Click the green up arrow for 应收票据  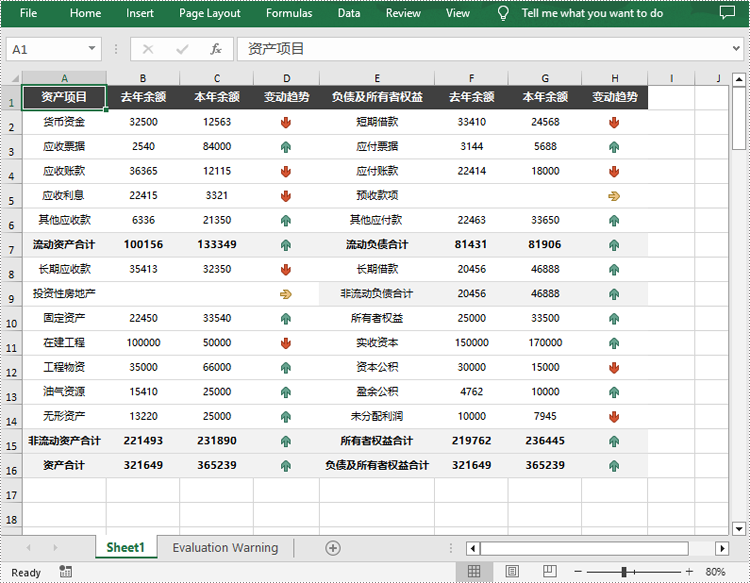pos(286,147)
